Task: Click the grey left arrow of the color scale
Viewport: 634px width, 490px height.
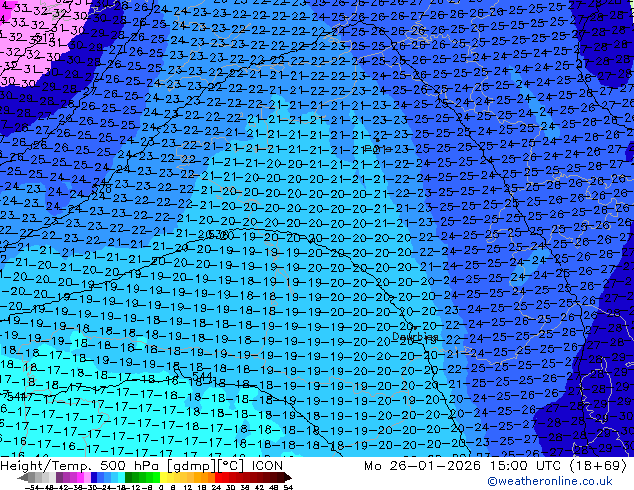Action: [23, 477]
